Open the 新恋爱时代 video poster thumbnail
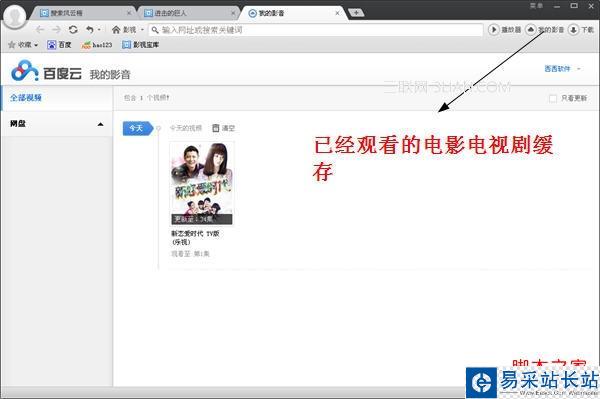The width and height of the screenshot is (600, 399). point(202,184)
